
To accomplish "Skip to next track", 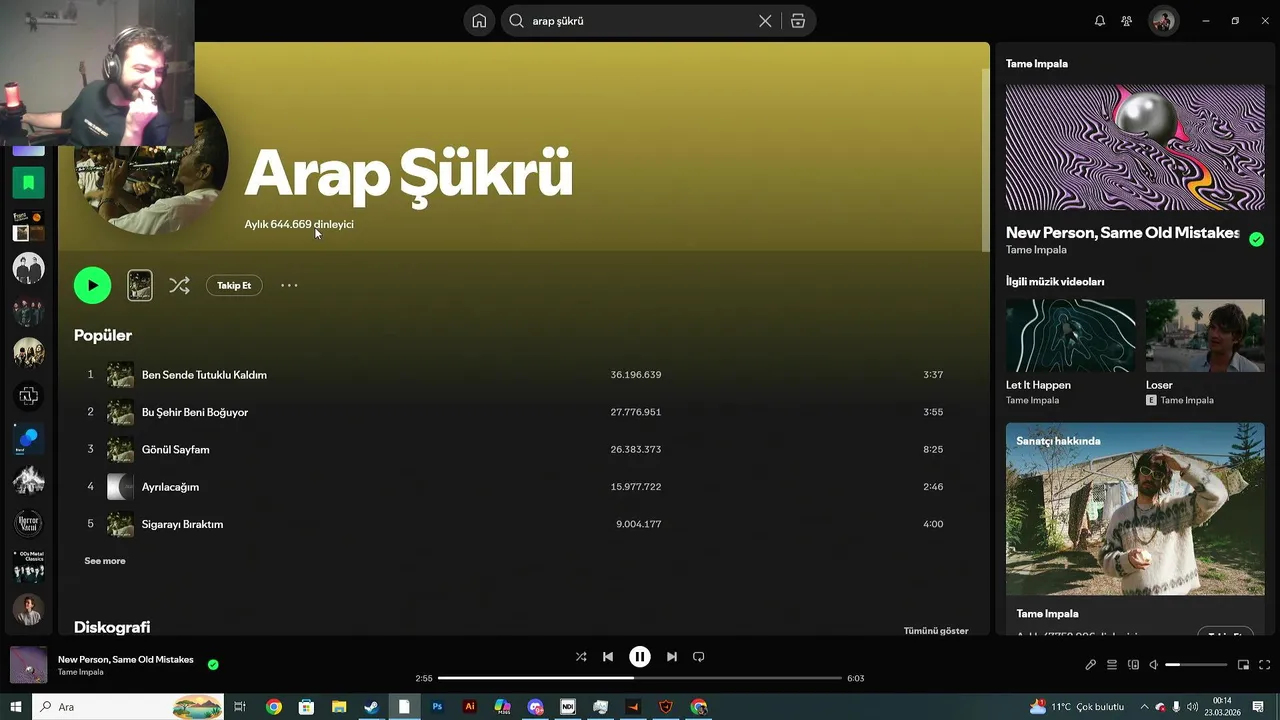I will [x=672, y=657].
